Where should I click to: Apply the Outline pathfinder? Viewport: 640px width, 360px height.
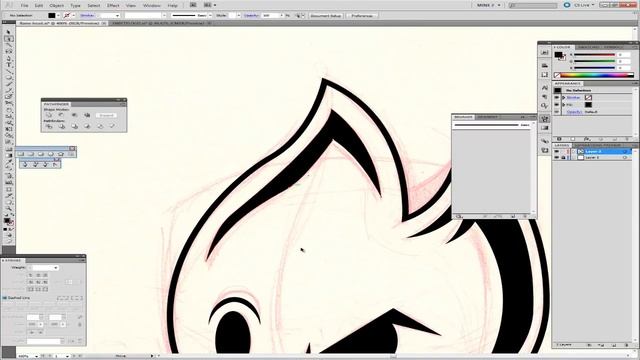100,127
